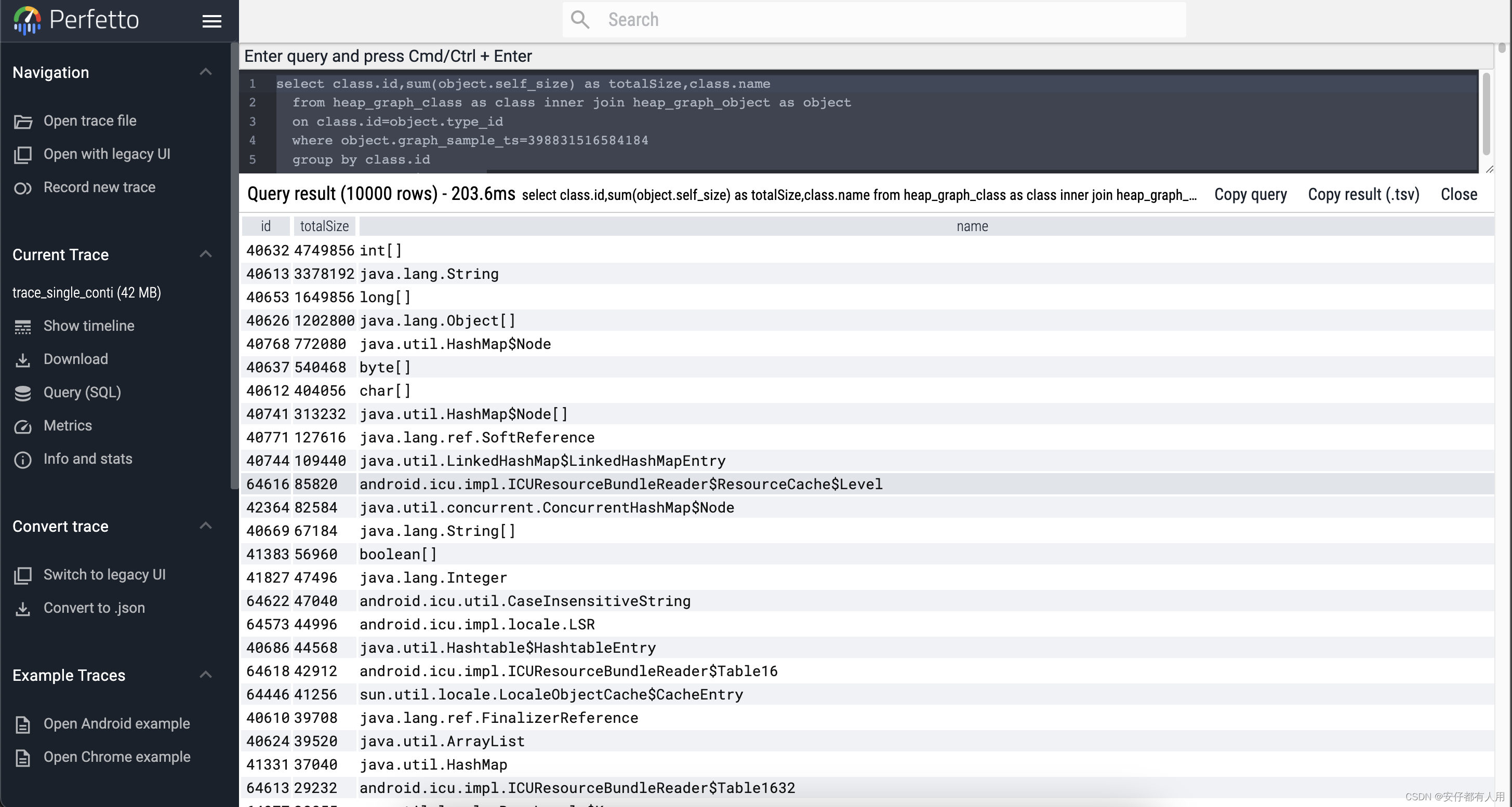
Task: Click the Metrics menu item
Action: 67,425
